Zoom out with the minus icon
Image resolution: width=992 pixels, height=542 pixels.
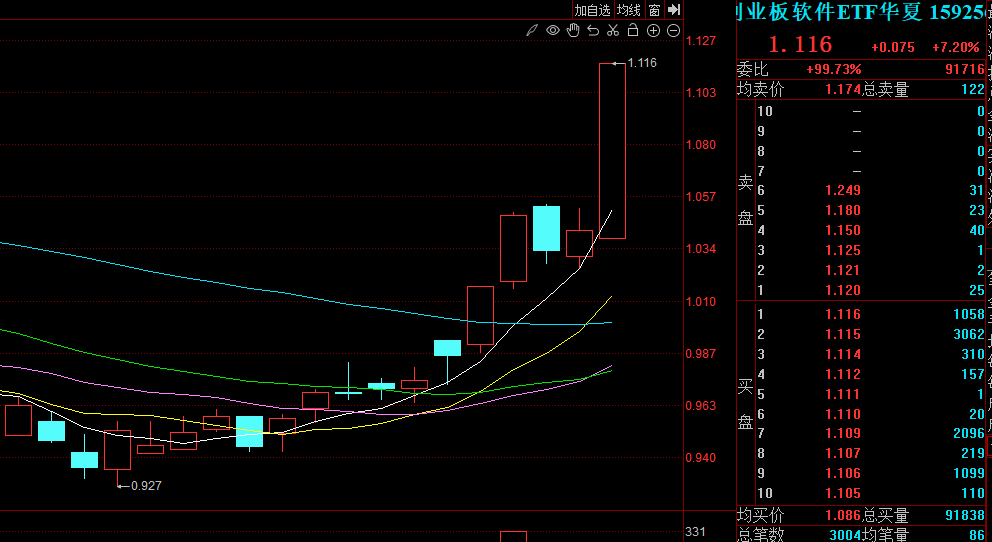click(x=673, y=31)
